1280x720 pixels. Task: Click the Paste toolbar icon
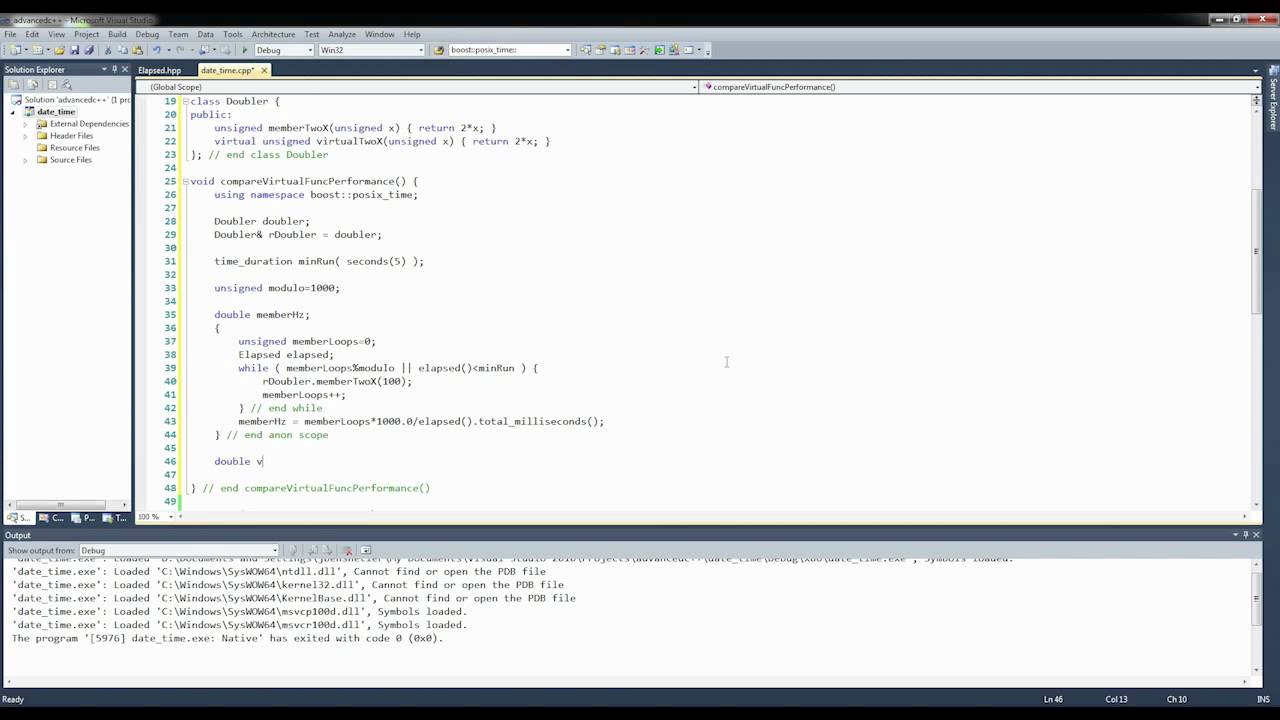[137, 50]
